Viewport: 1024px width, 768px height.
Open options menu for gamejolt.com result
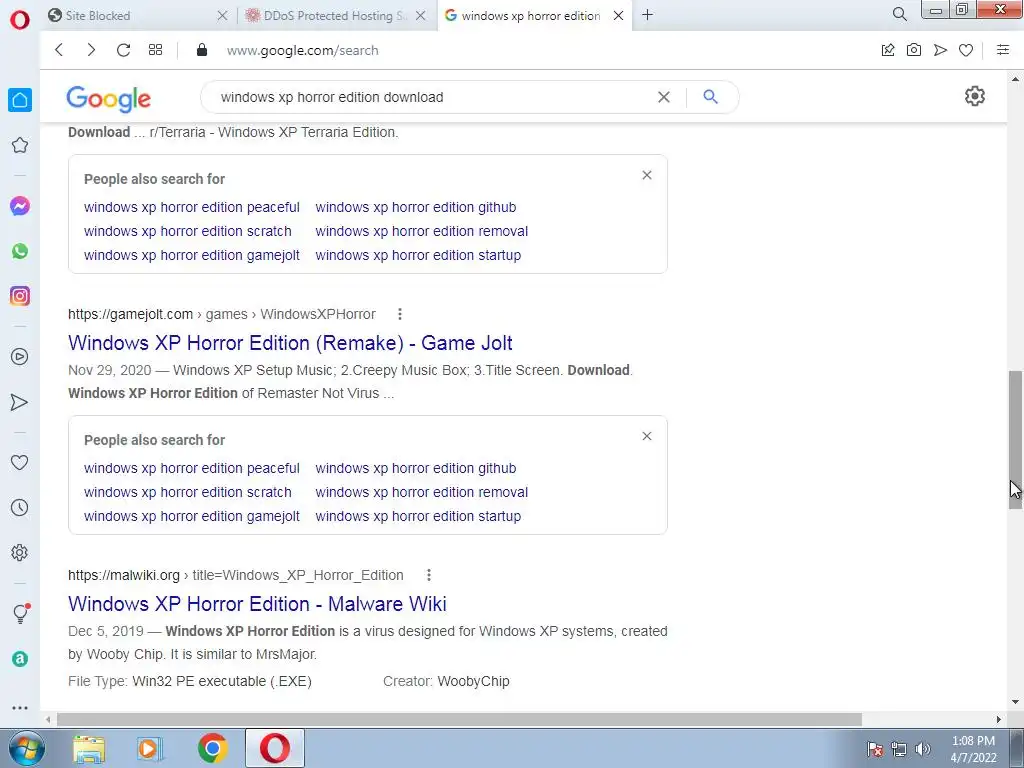400,314
